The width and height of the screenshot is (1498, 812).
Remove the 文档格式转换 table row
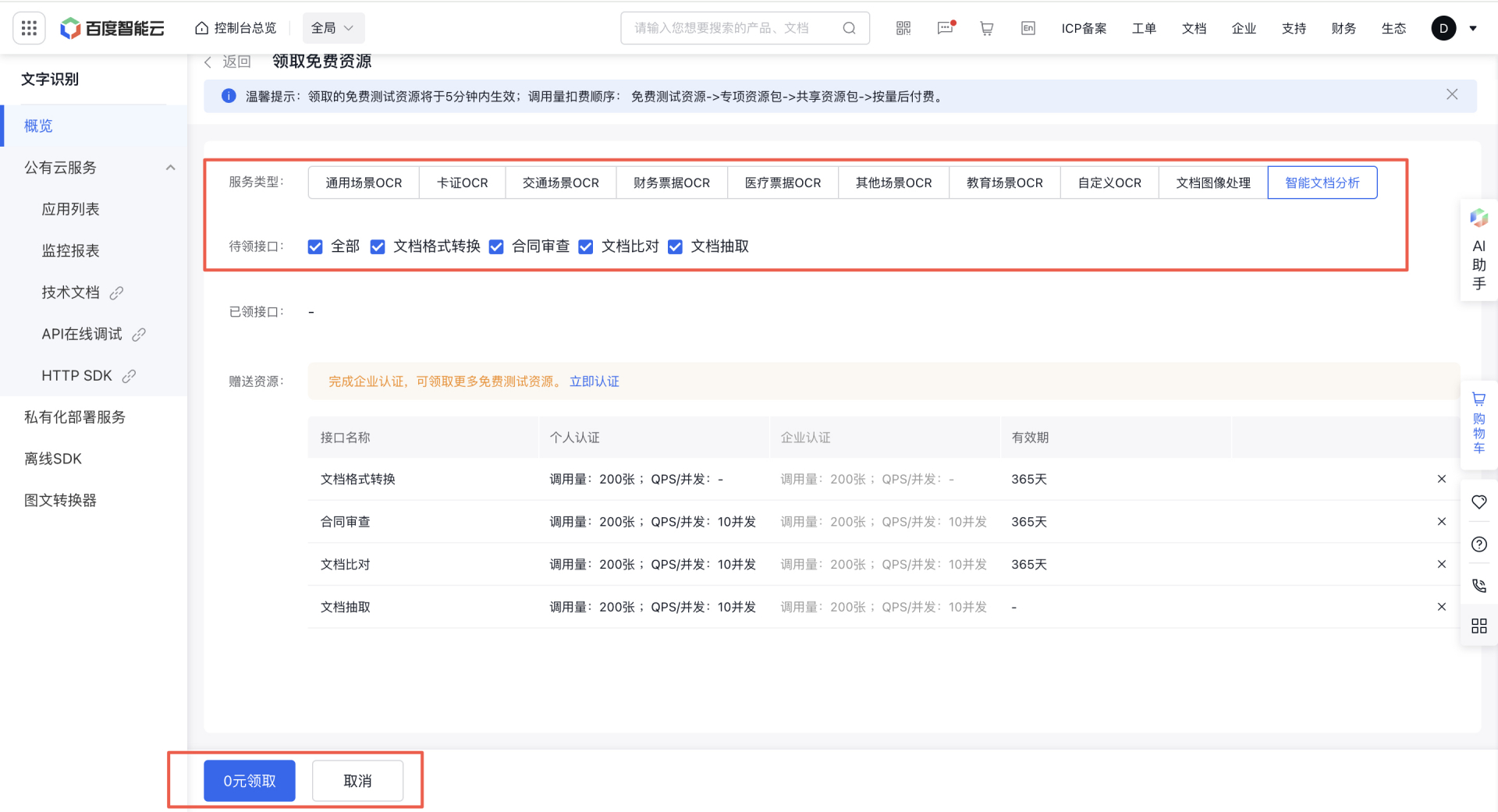pyautogui.click(x=1442, y=479)
